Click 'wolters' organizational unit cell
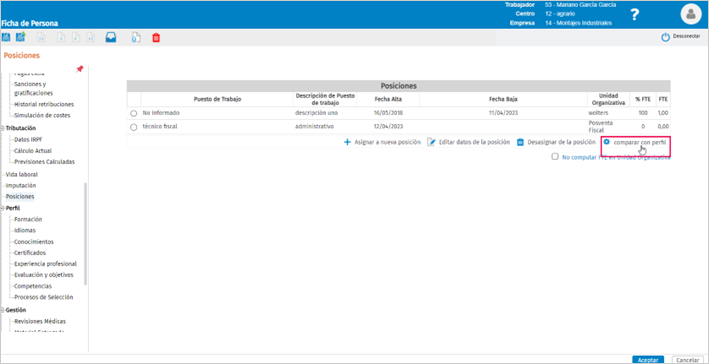Viewport: 709px width, 364px height. click(598, 113)
